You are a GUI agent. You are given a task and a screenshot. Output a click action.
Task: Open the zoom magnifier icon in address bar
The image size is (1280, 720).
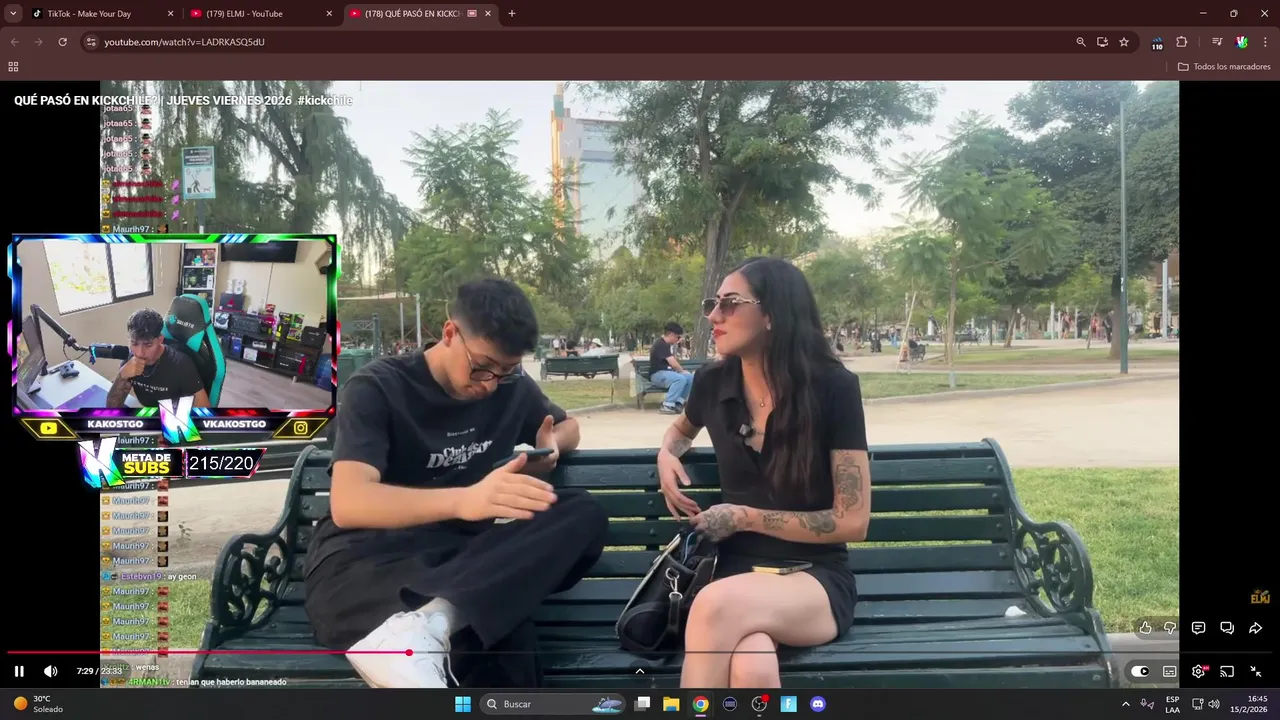(1081, 42)
